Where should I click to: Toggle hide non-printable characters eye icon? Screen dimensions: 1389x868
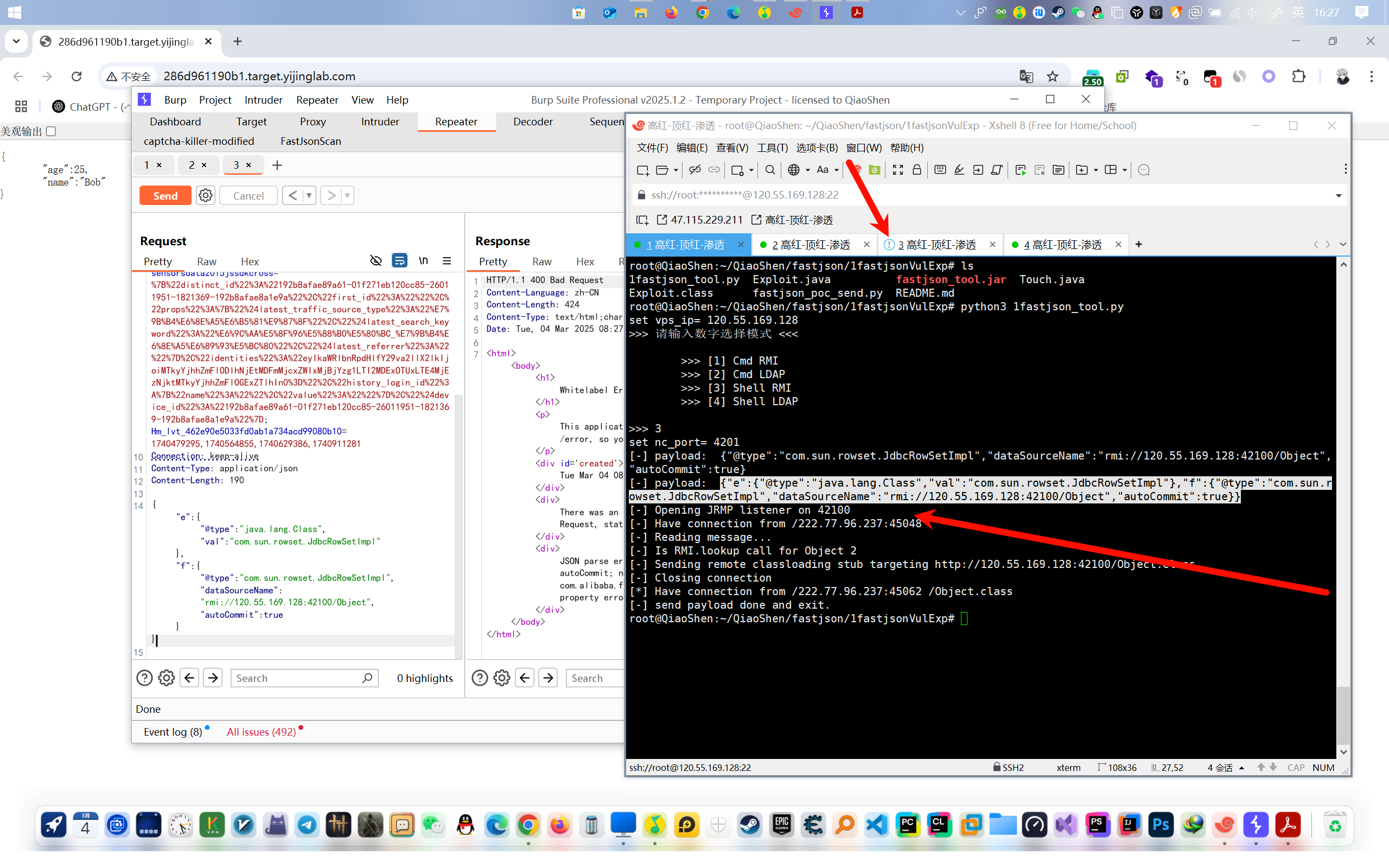pyautogui.click(x=376, y=261)
